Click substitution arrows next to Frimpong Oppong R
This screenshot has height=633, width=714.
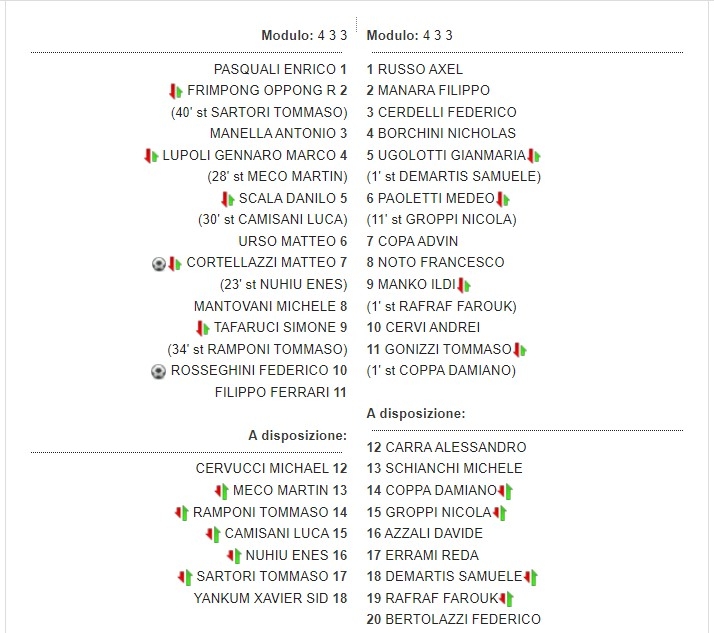pos(176,91)
